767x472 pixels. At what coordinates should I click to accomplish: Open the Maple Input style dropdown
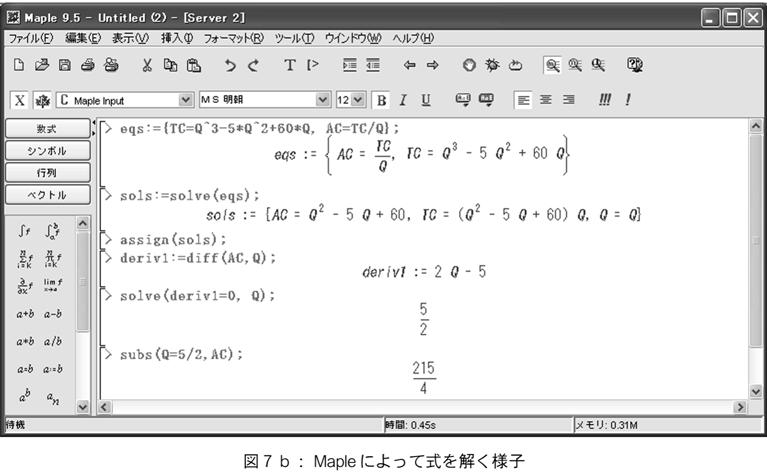pos(185,100)
